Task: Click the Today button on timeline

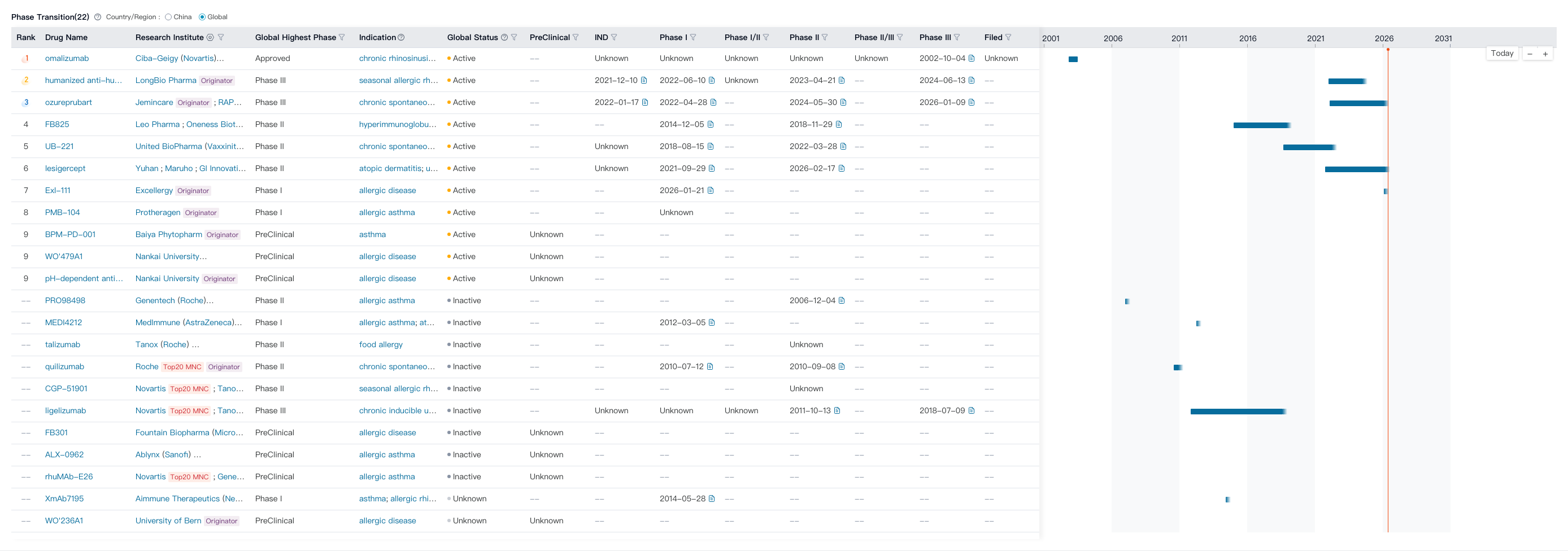Action: tap(1502, 54)
